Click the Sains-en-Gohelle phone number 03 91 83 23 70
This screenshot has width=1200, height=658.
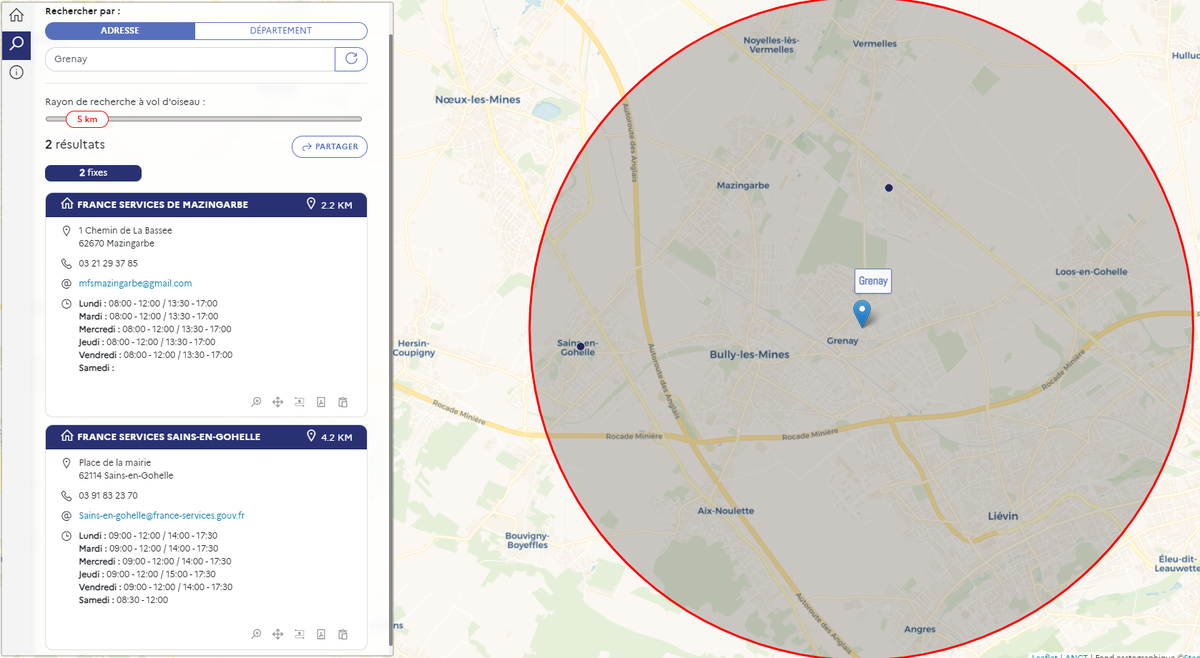click(108, 495)
